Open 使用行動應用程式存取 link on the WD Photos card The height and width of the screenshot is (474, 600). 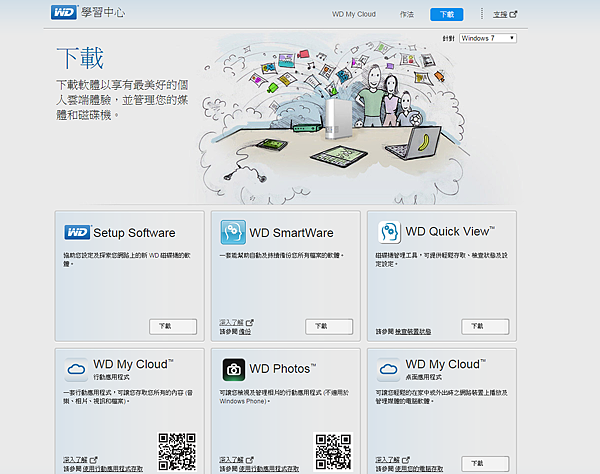269,469
